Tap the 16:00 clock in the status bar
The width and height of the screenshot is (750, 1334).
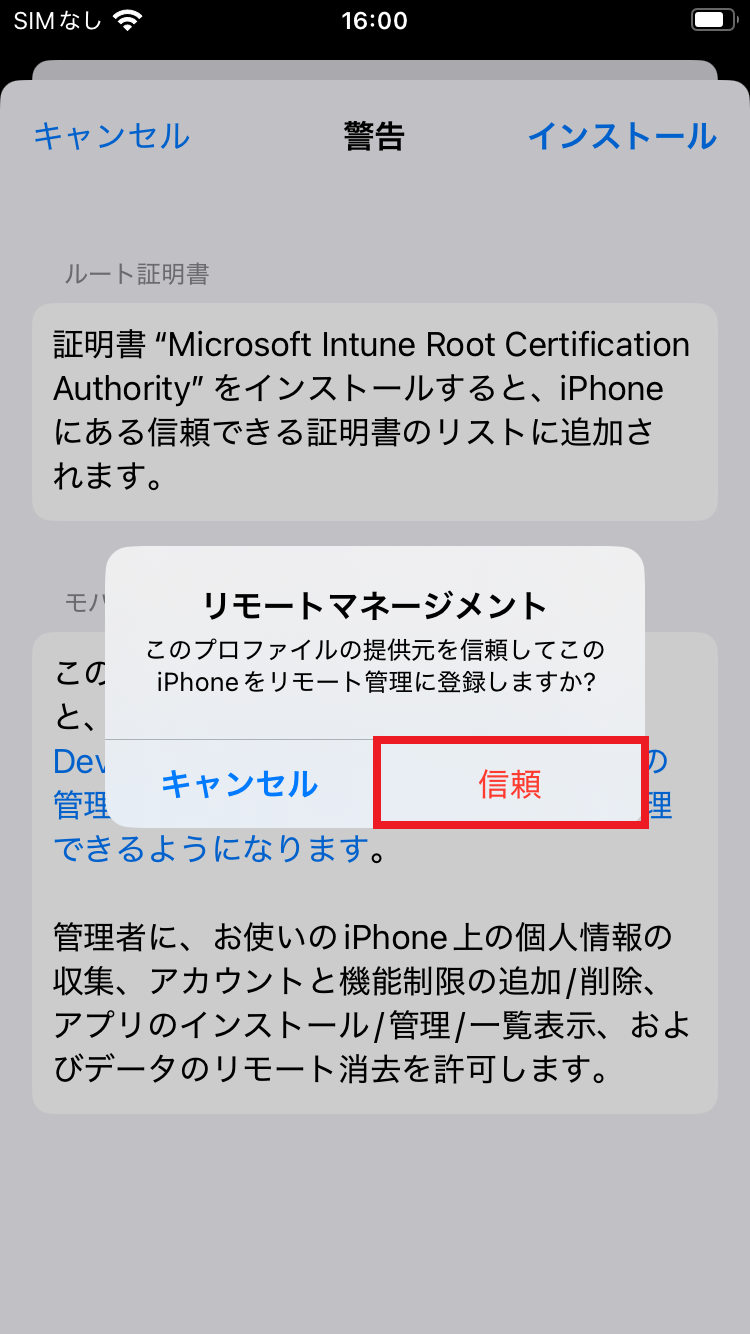(x=374, y=20)
